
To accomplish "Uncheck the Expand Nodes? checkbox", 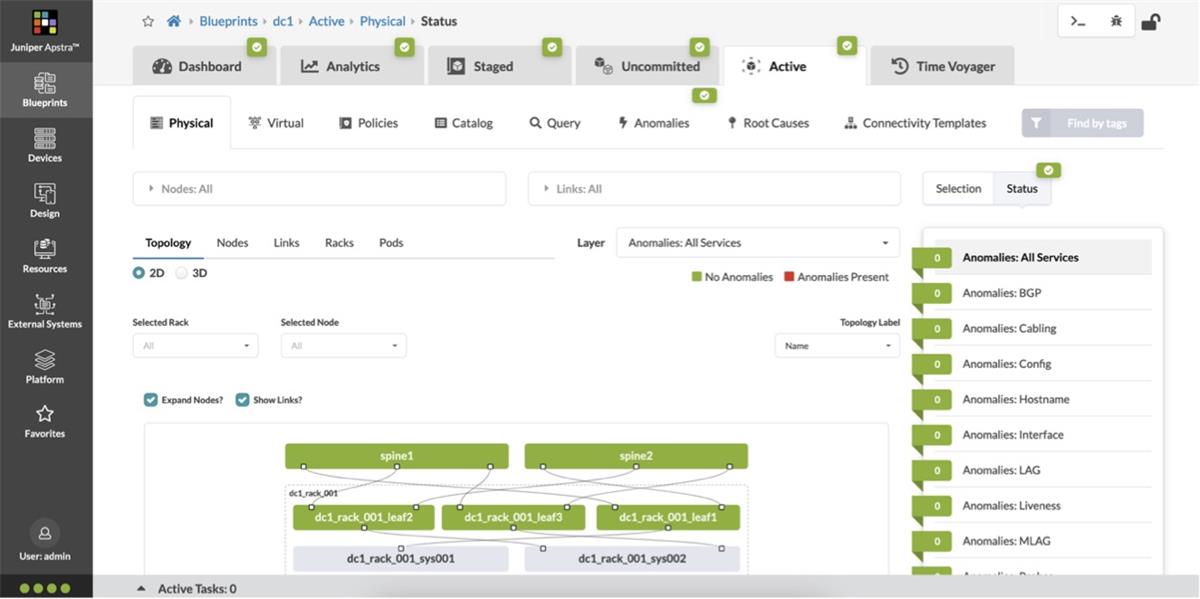I will click(x=149, y=399).
